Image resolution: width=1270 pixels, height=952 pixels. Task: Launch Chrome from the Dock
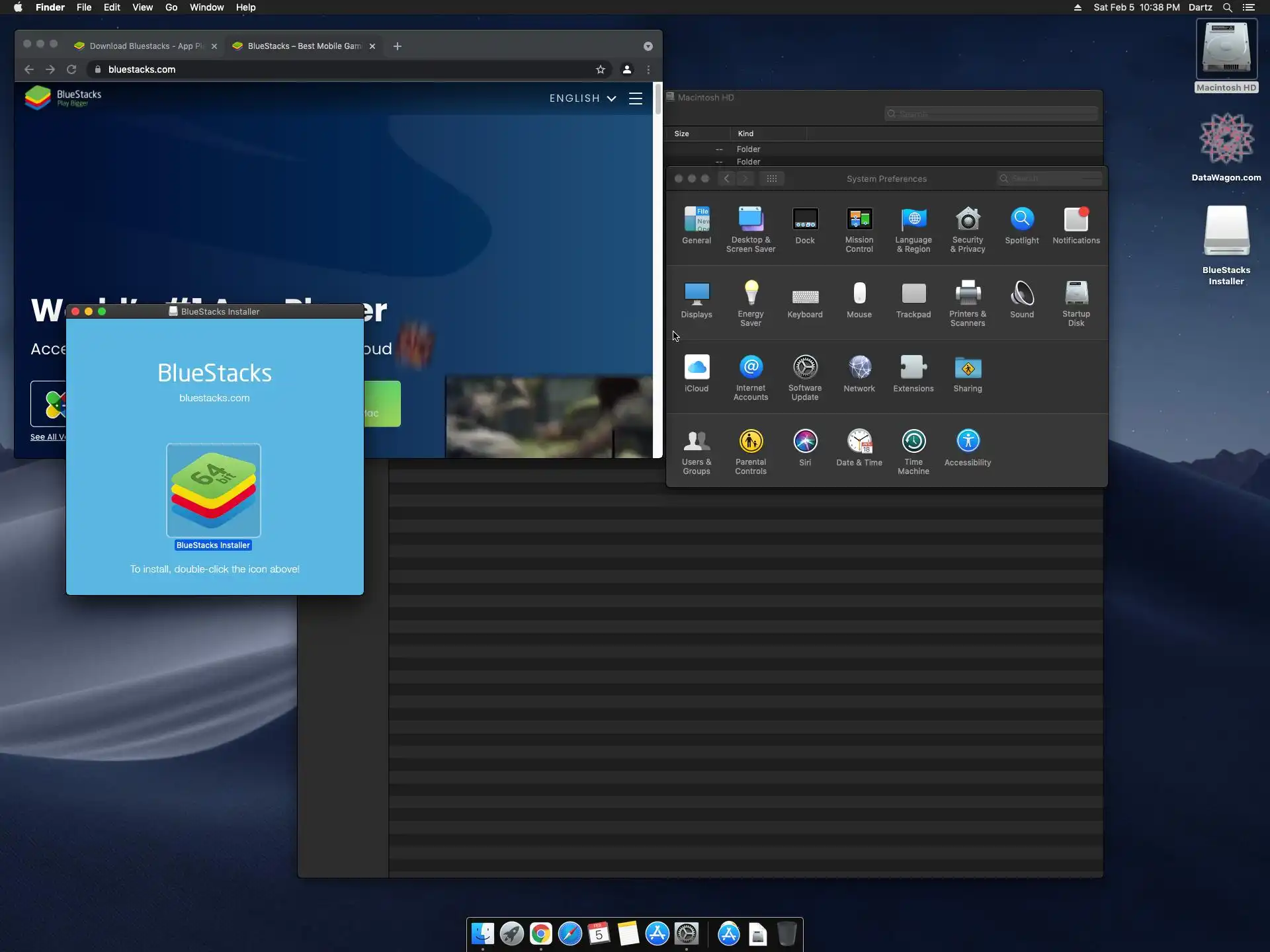pos(540,933)
